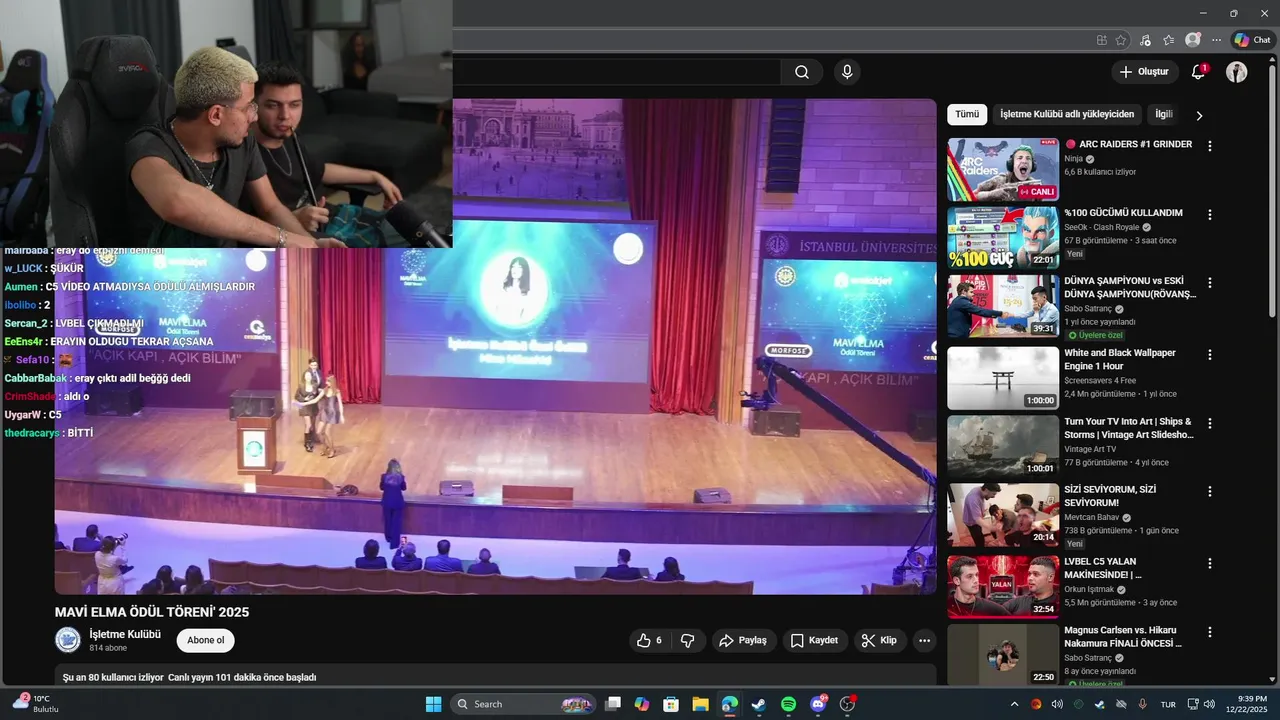Open options for Turn Your TV Into Art video
Viewport: 1280px width, 720px height.
pyautogui.click(x=1210, y=424)
